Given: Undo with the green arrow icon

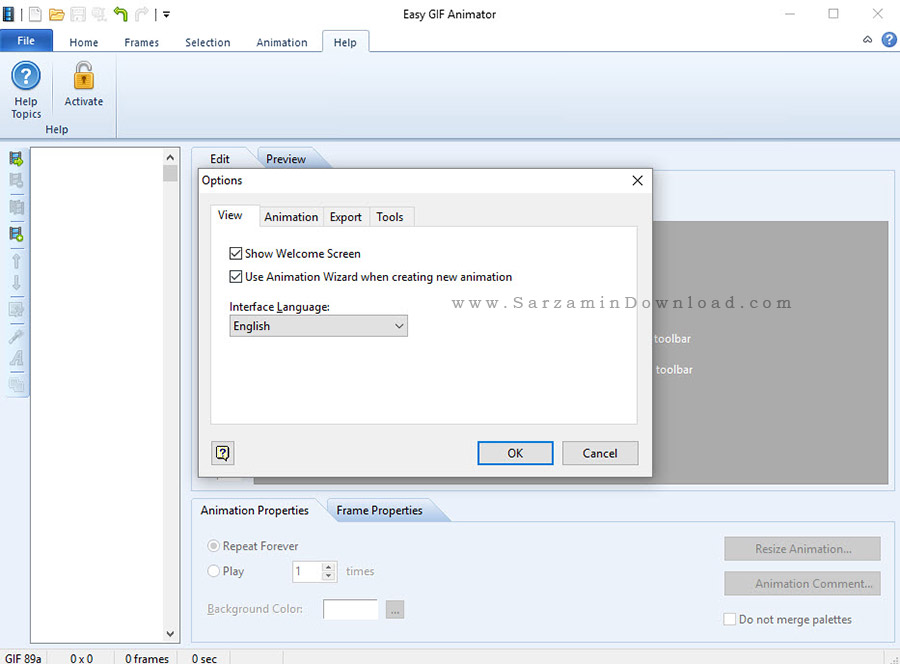Looking at the screenshot, I should point(121,14).
